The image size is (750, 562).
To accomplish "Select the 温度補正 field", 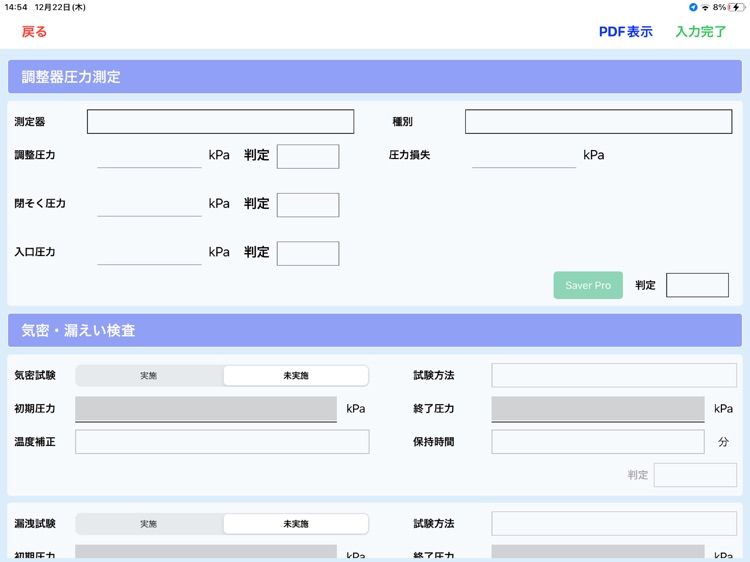I will click(x=222, y=441).
